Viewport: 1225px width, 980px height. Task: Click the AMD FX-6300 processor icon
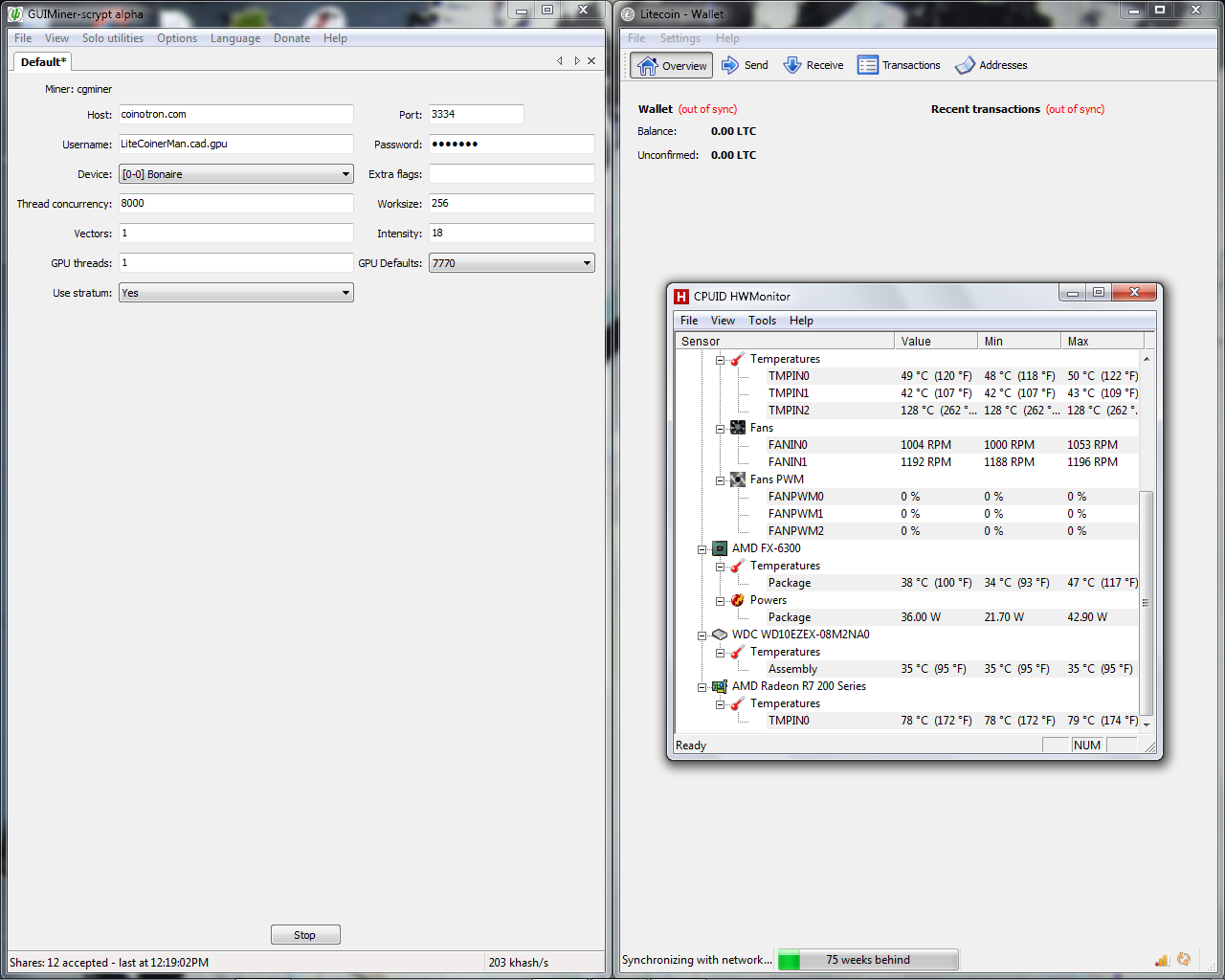tap(720, 548)
